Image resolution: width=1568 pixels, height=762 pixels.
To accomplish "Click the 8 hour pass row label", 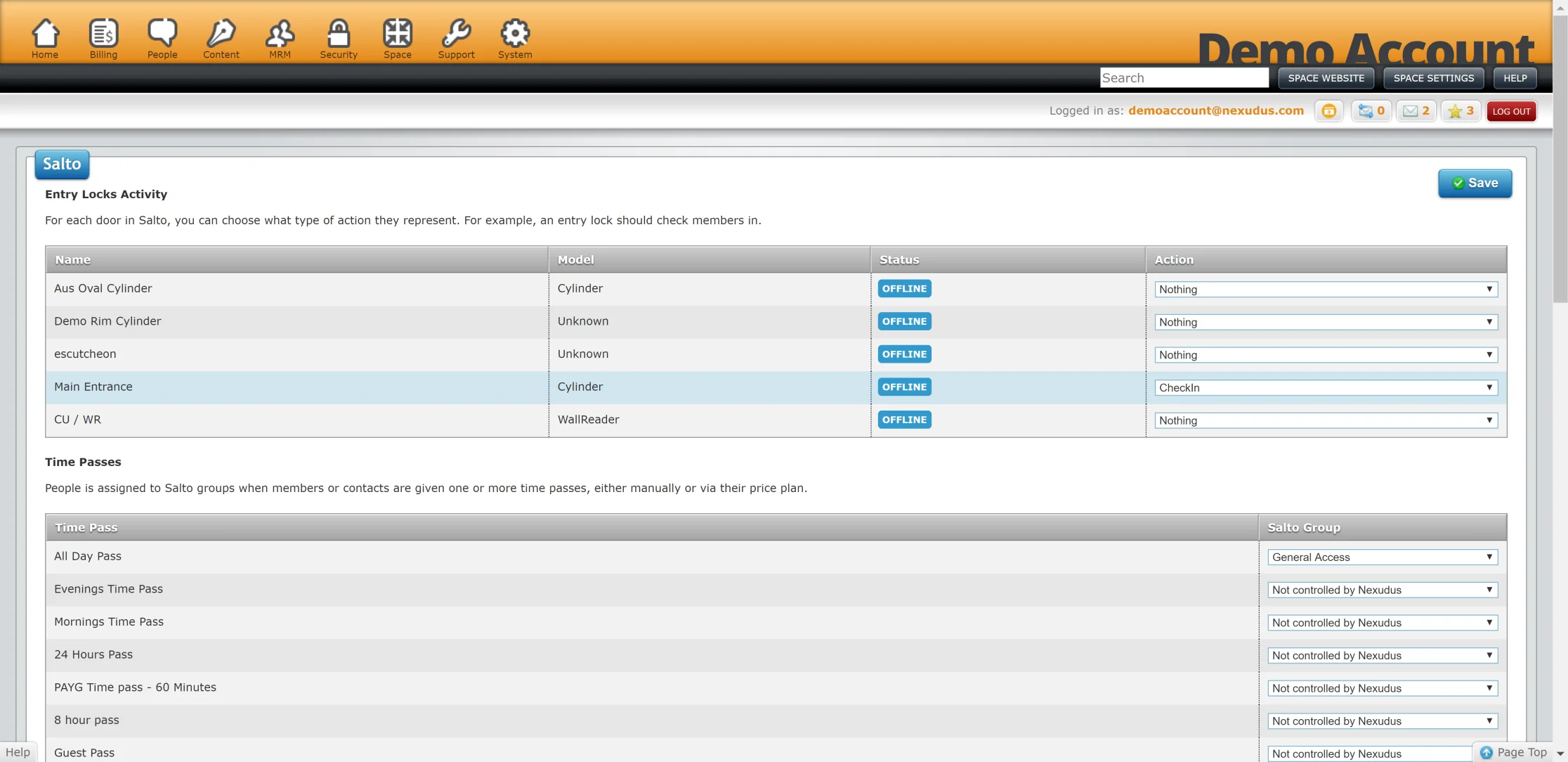I will click(x=86, y=721).
